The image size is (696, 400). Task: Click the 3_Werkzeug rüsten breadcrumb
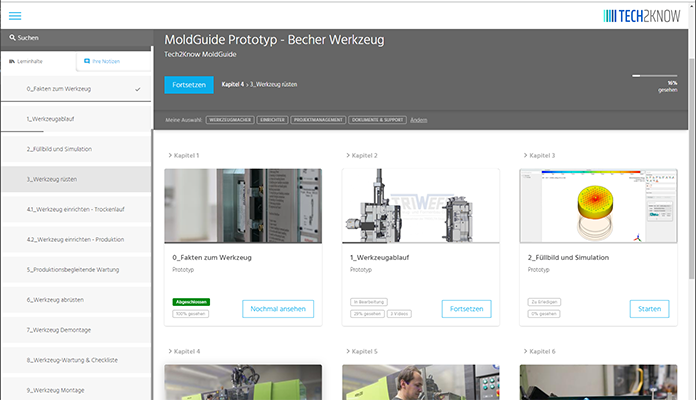(x=273, y=84)
